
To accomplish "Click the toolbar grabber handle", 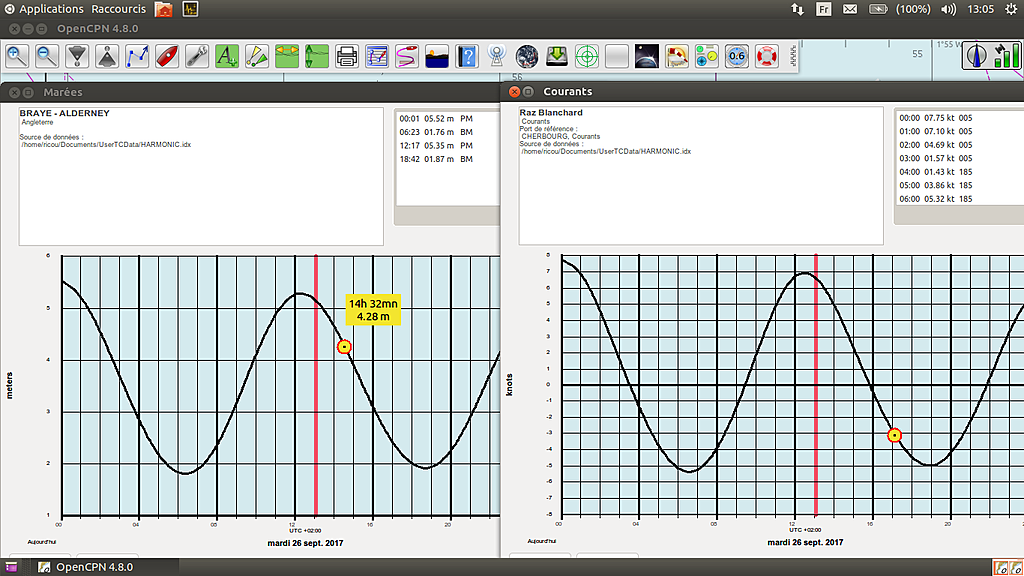I will point(792,56).
